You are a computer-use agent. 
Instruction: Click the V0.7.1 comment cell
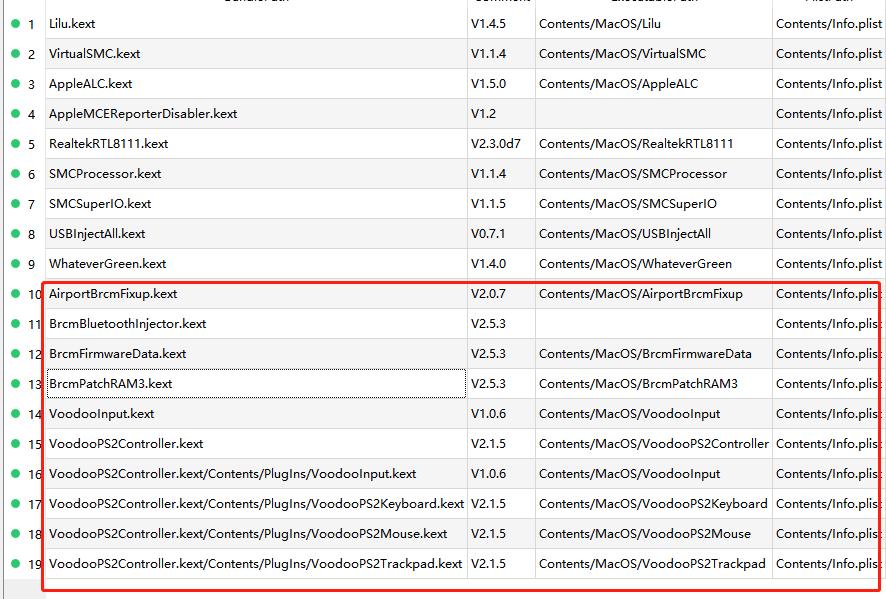coord(501,233)
